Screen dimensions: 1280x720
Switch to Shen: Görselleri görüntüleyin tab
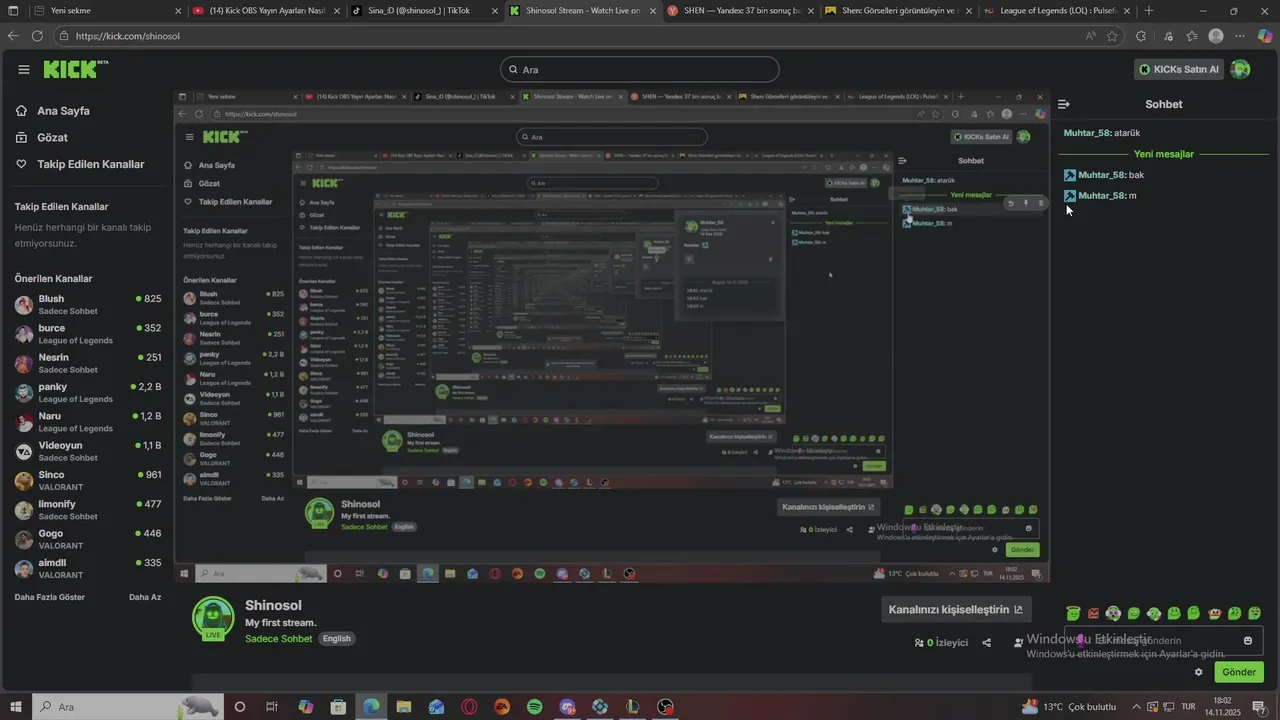click(x=898, y=11)
